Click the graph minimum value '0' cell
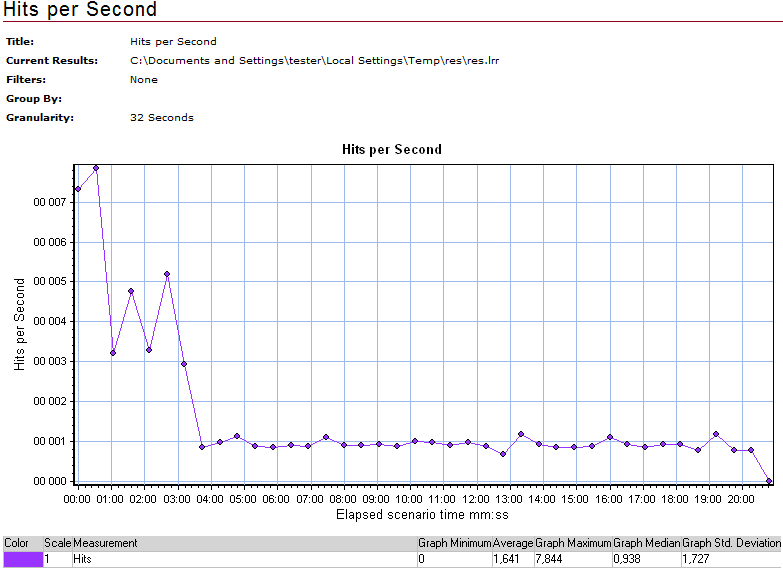The image size is (783, 571). coord(454,559)
